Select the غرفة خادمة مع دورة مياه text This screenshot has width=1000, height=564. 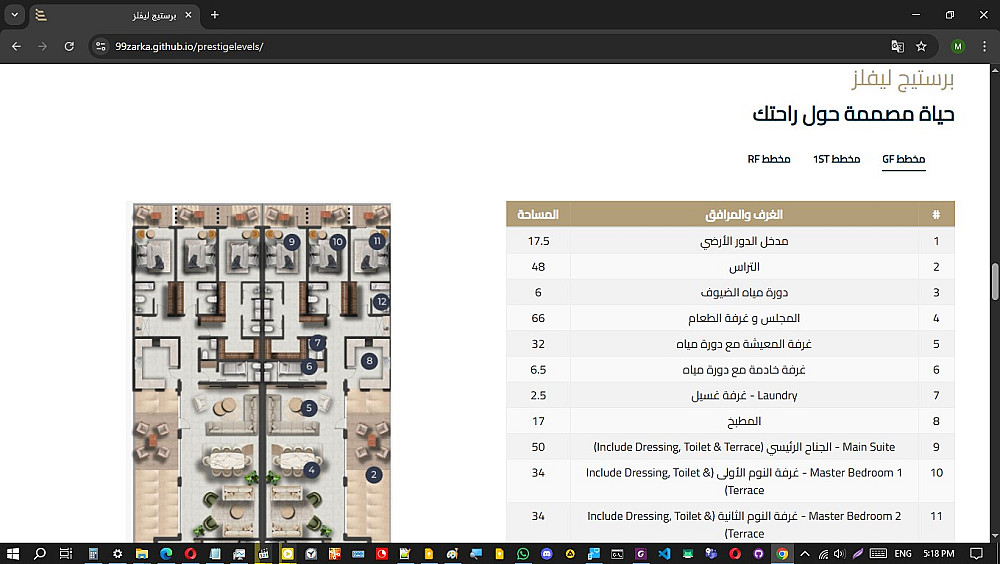[x=744, y=369]
